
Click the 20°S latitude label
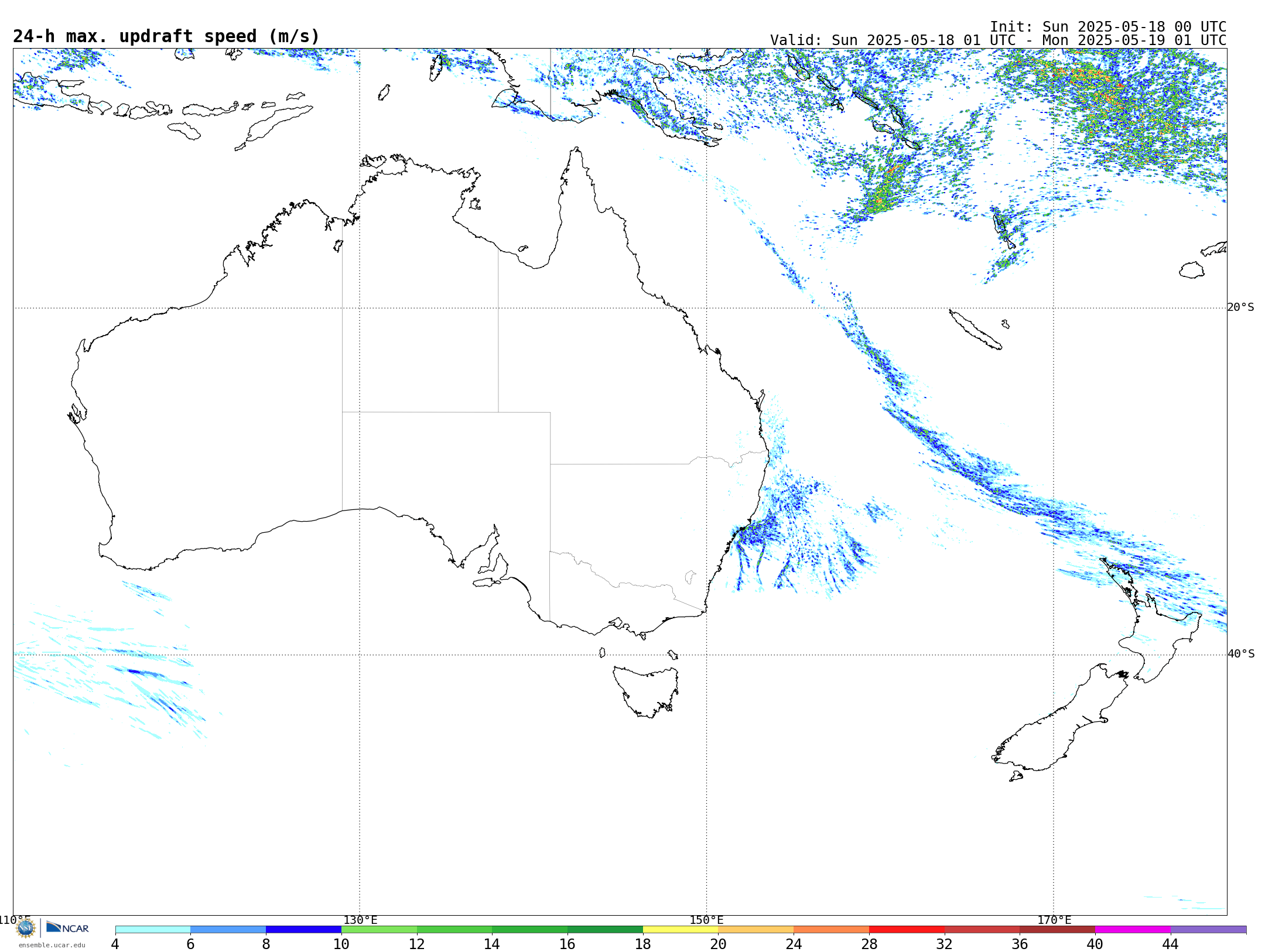pos(1241,307)
